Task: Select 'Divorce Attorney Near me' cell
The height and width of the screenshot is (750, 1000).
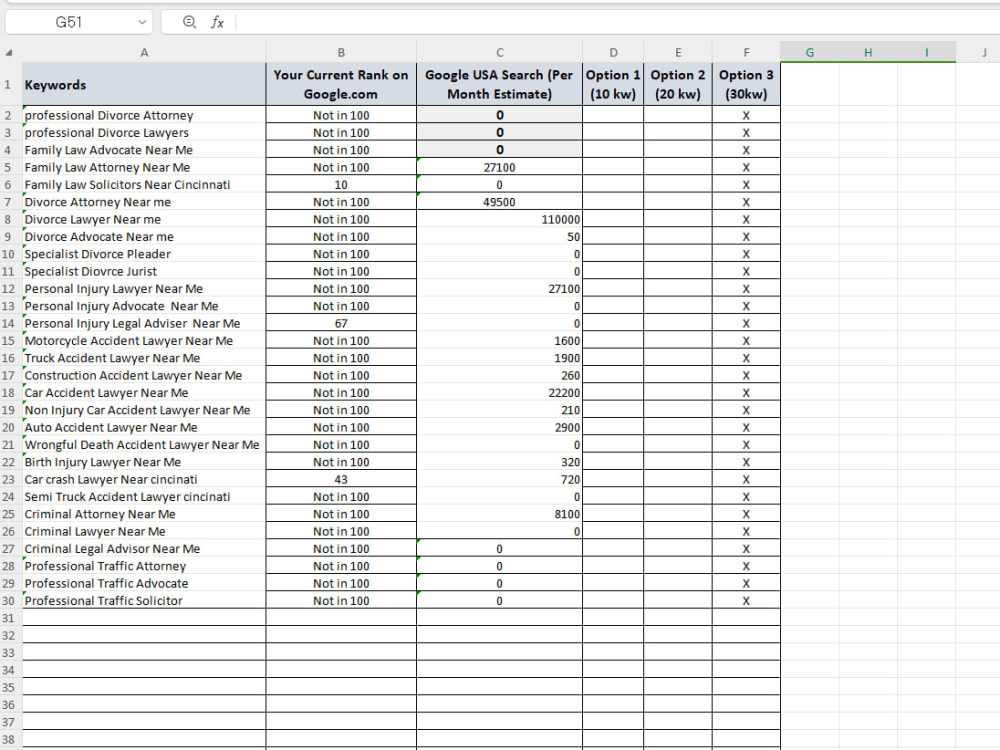Action: [144, 202]
